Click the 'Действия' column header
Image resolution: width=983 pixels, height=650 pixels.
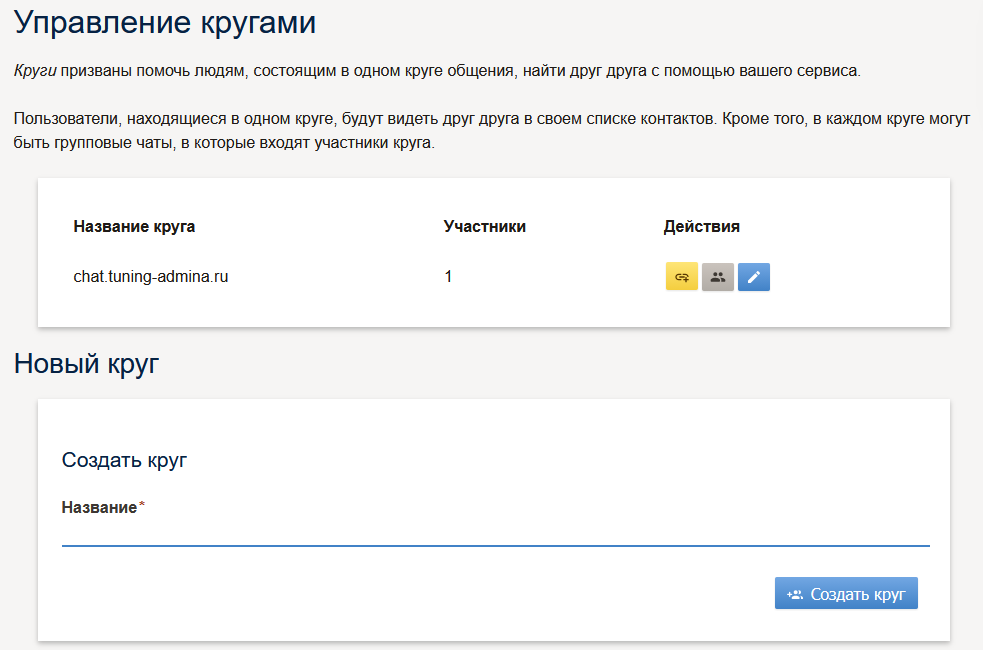coord(702,226)
